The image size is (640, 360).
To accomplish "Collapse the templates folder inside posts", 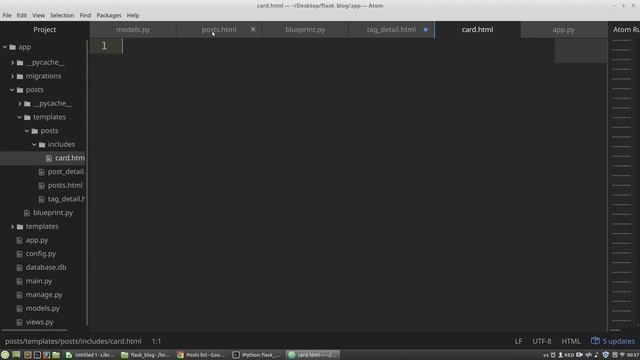I will pyautogui.click(x=20, y=117).
